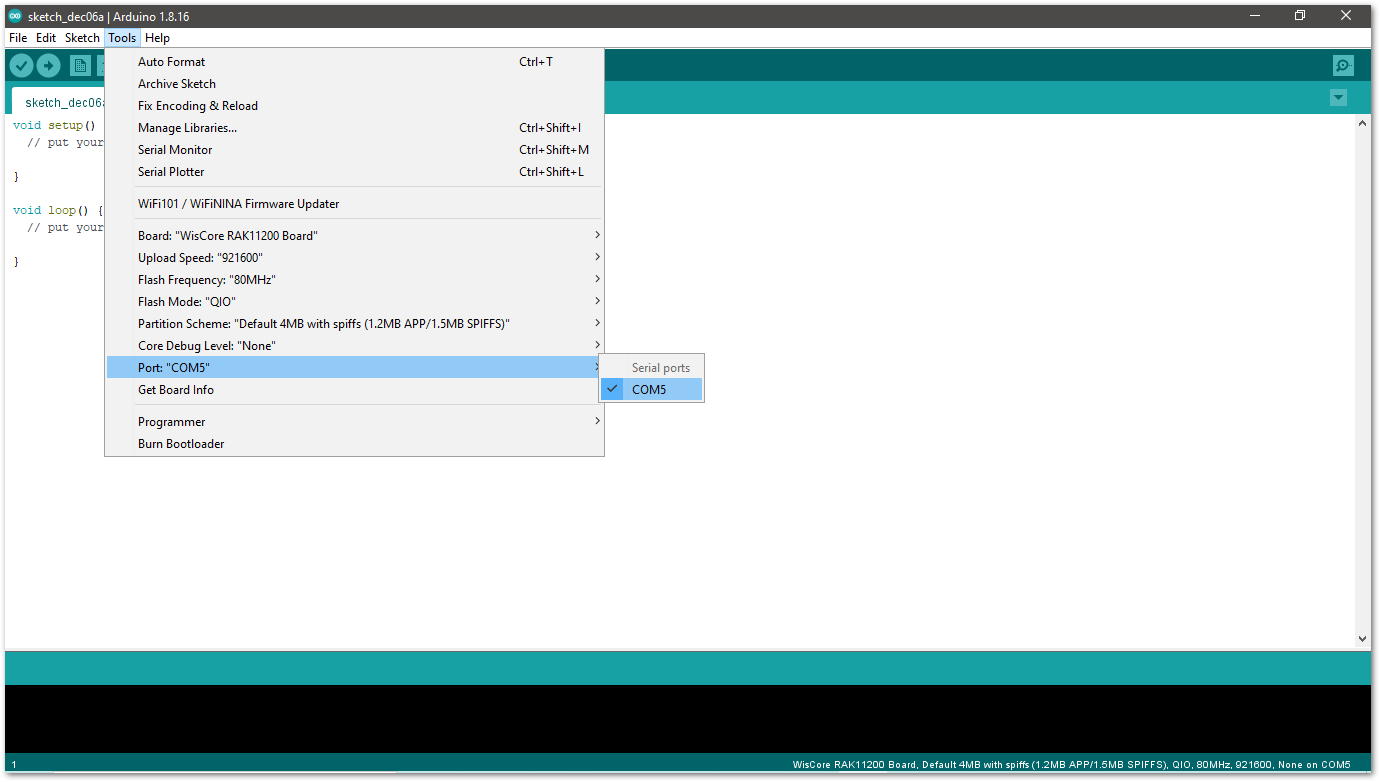This screenshot has width=1380, height=782.
Task: Select Burn Bootloader
Action: tap(354, 444)
